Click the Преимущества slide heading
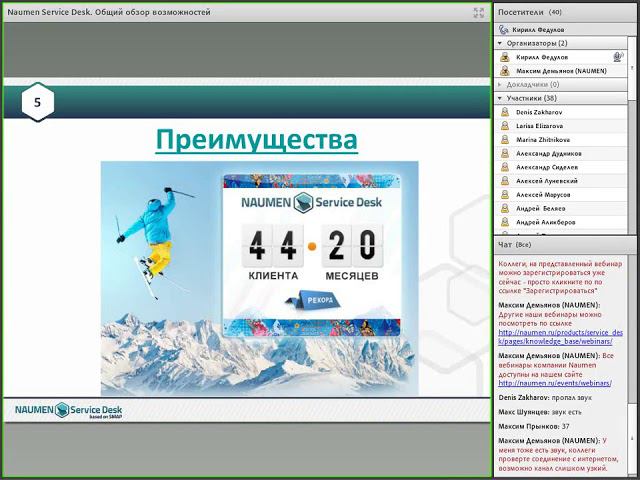The image size is (640, 480). [x=257, y=140]
